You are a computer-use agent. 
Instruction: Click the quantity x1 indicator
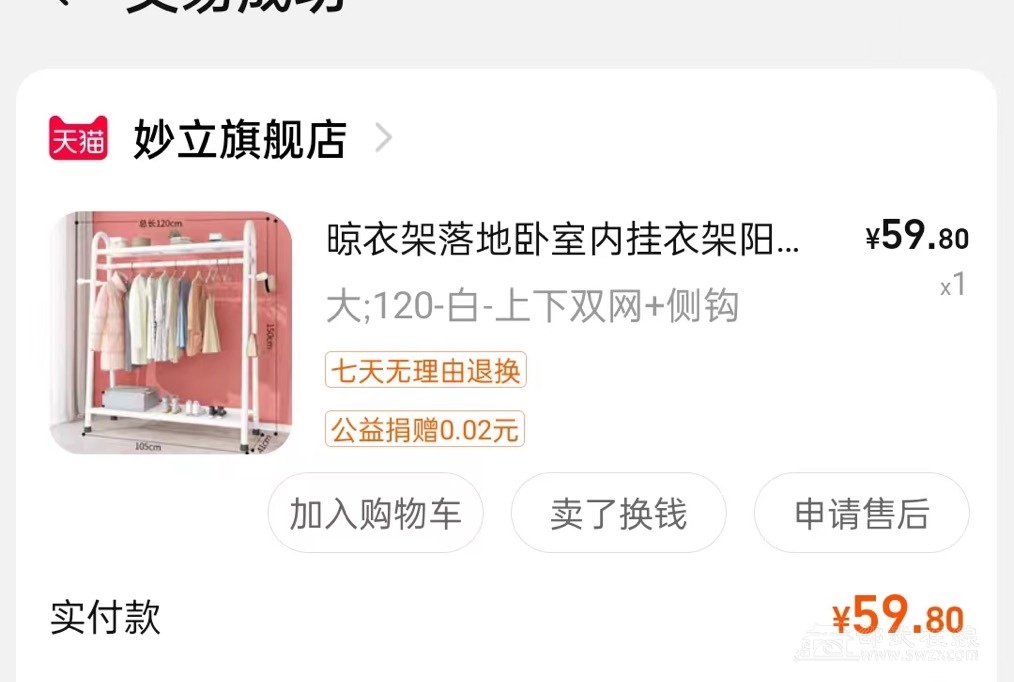(953, 284)
